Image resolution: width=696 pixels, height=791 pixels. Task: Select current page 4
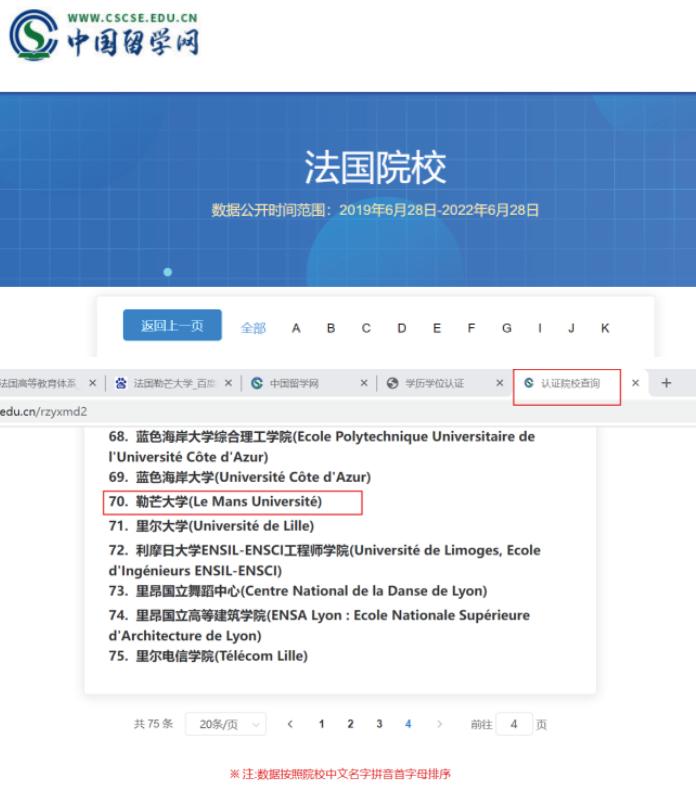408,724
